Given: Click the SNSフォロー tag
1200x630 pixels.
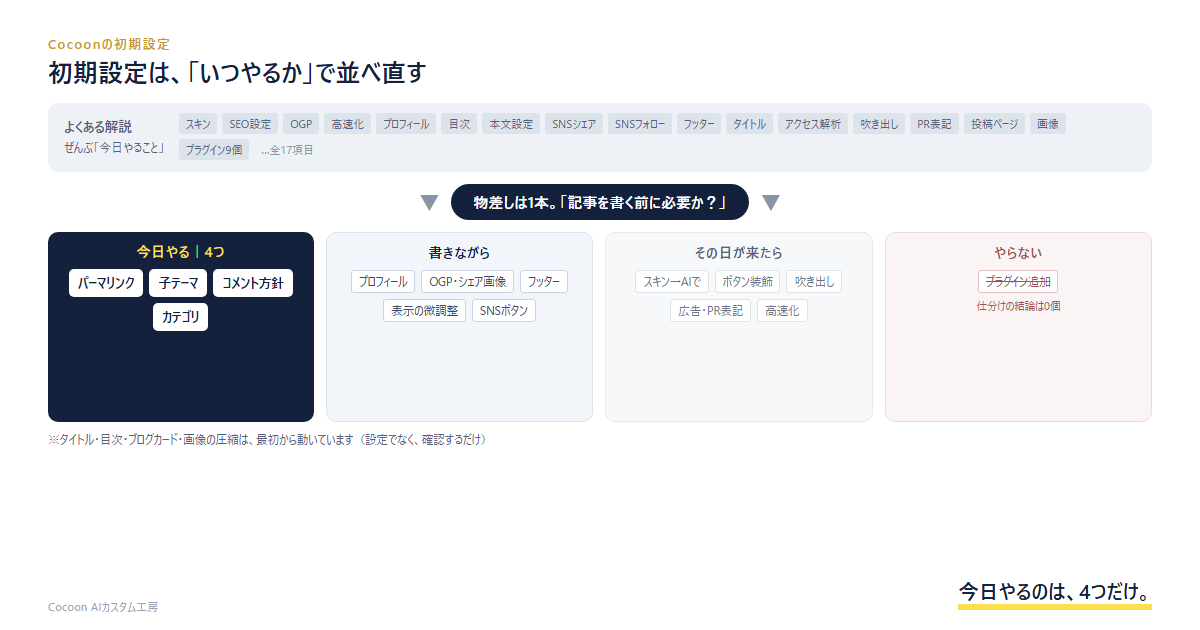Looking at the screenshot, I should tap(640, 124).
